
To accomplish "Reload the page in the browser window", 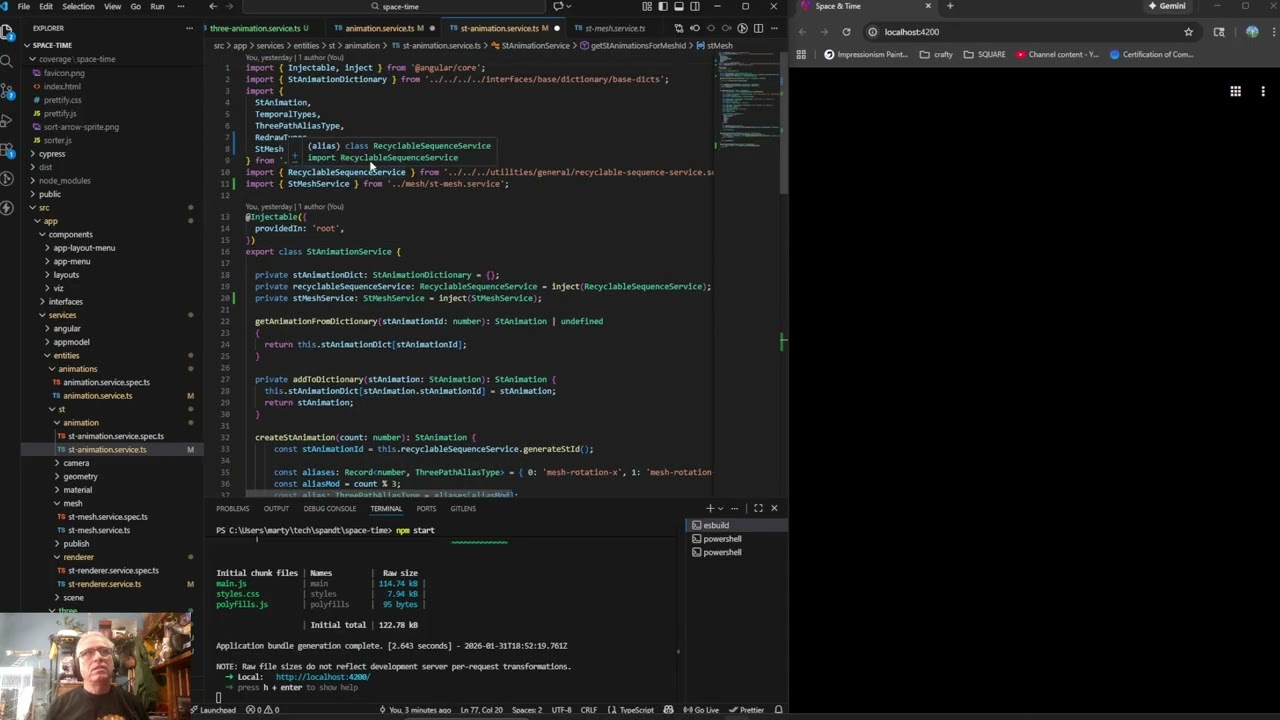I will click(x=846, y=32).
